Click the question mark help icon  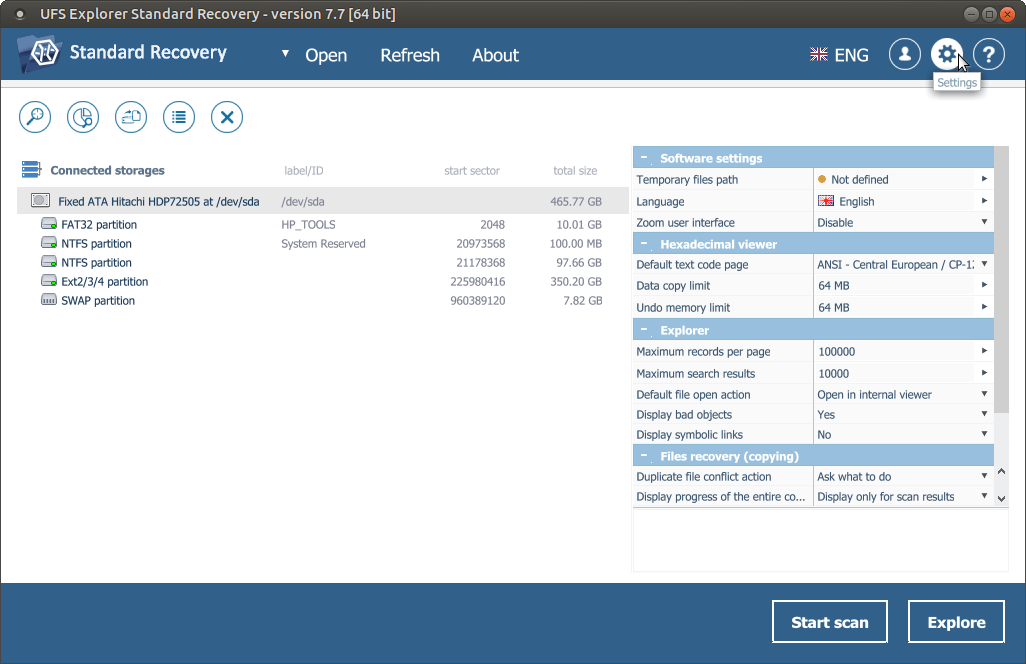tap(988, 55)
